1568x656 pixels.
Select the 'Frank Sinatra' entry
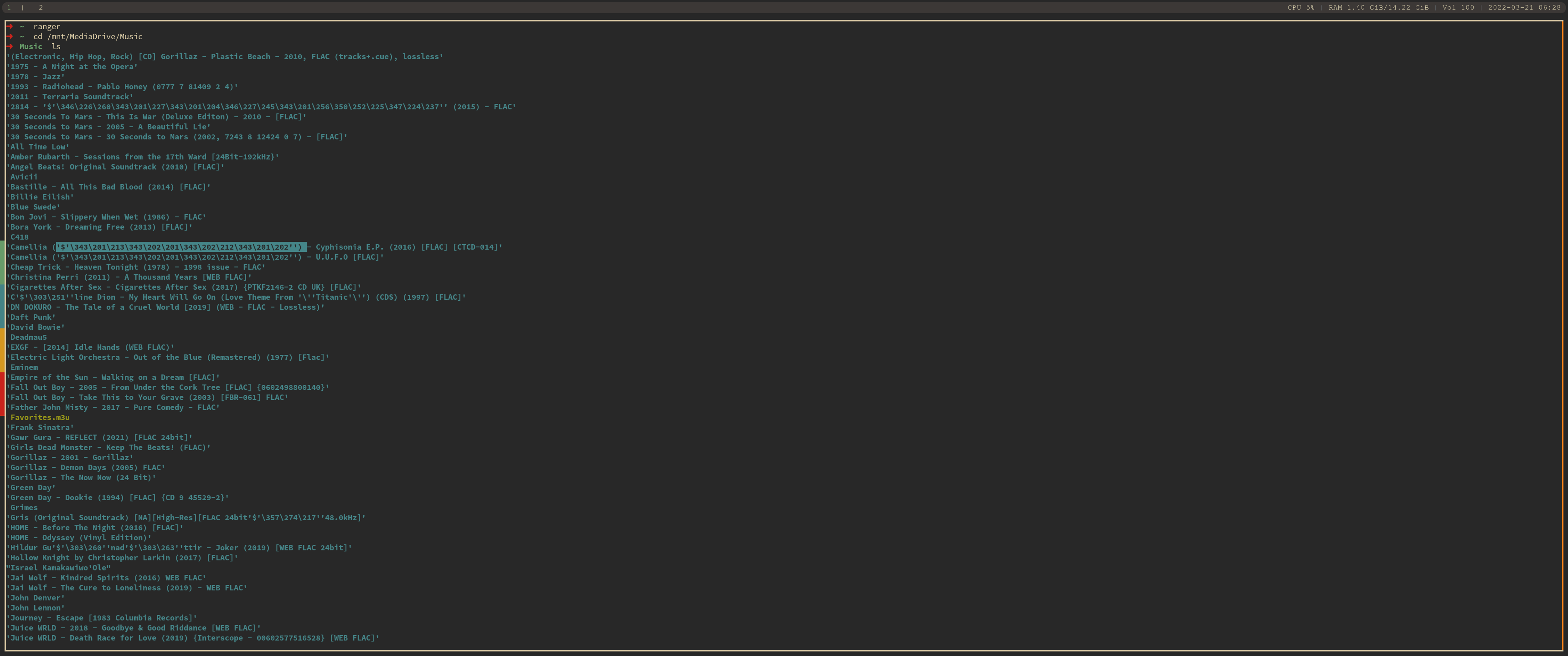pyautogui.click(x=40, y=428)
